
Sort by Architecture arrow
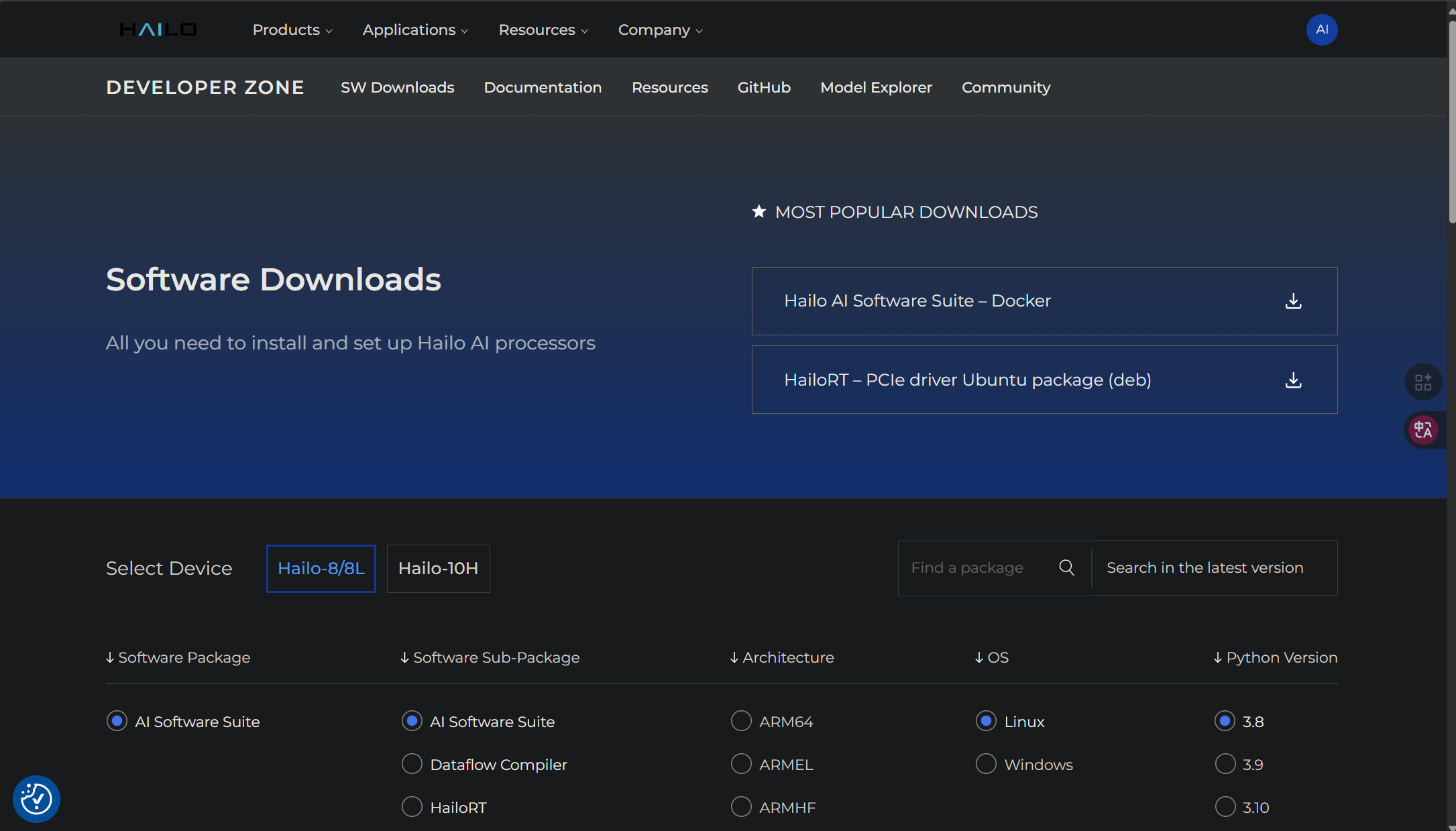[x=734, y=658]
